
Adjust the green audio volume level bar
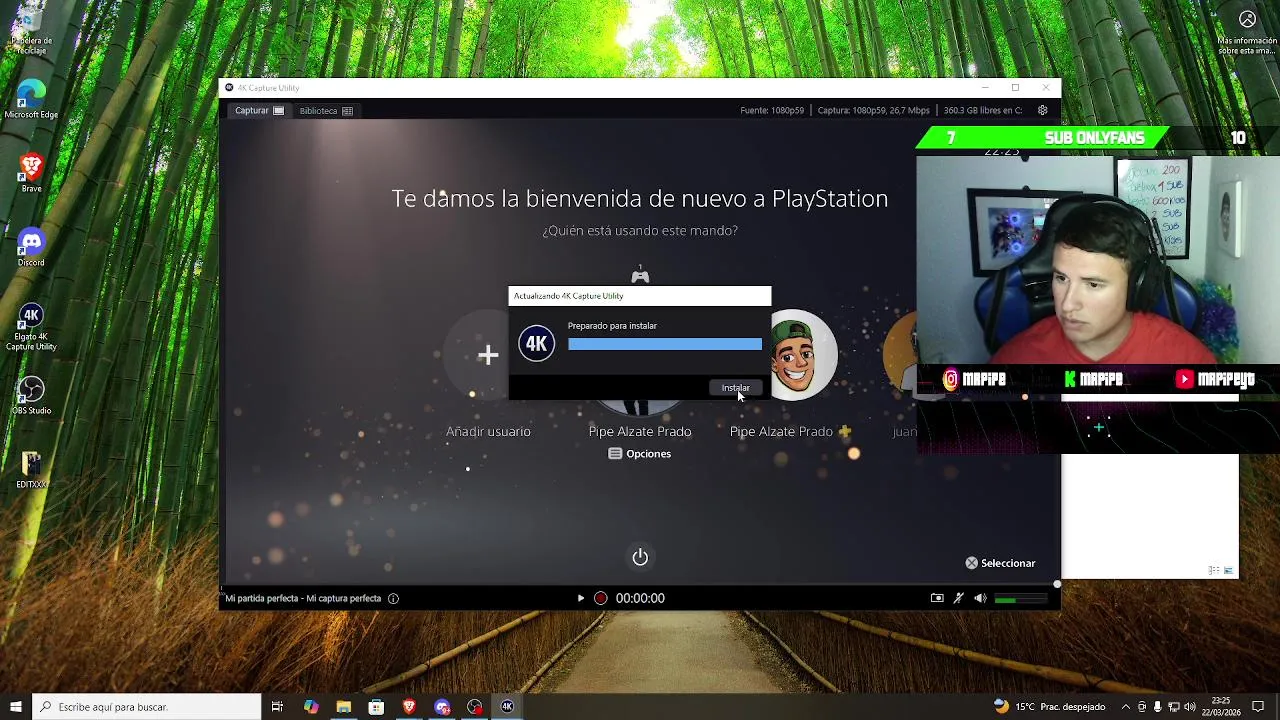(1021, 599)
